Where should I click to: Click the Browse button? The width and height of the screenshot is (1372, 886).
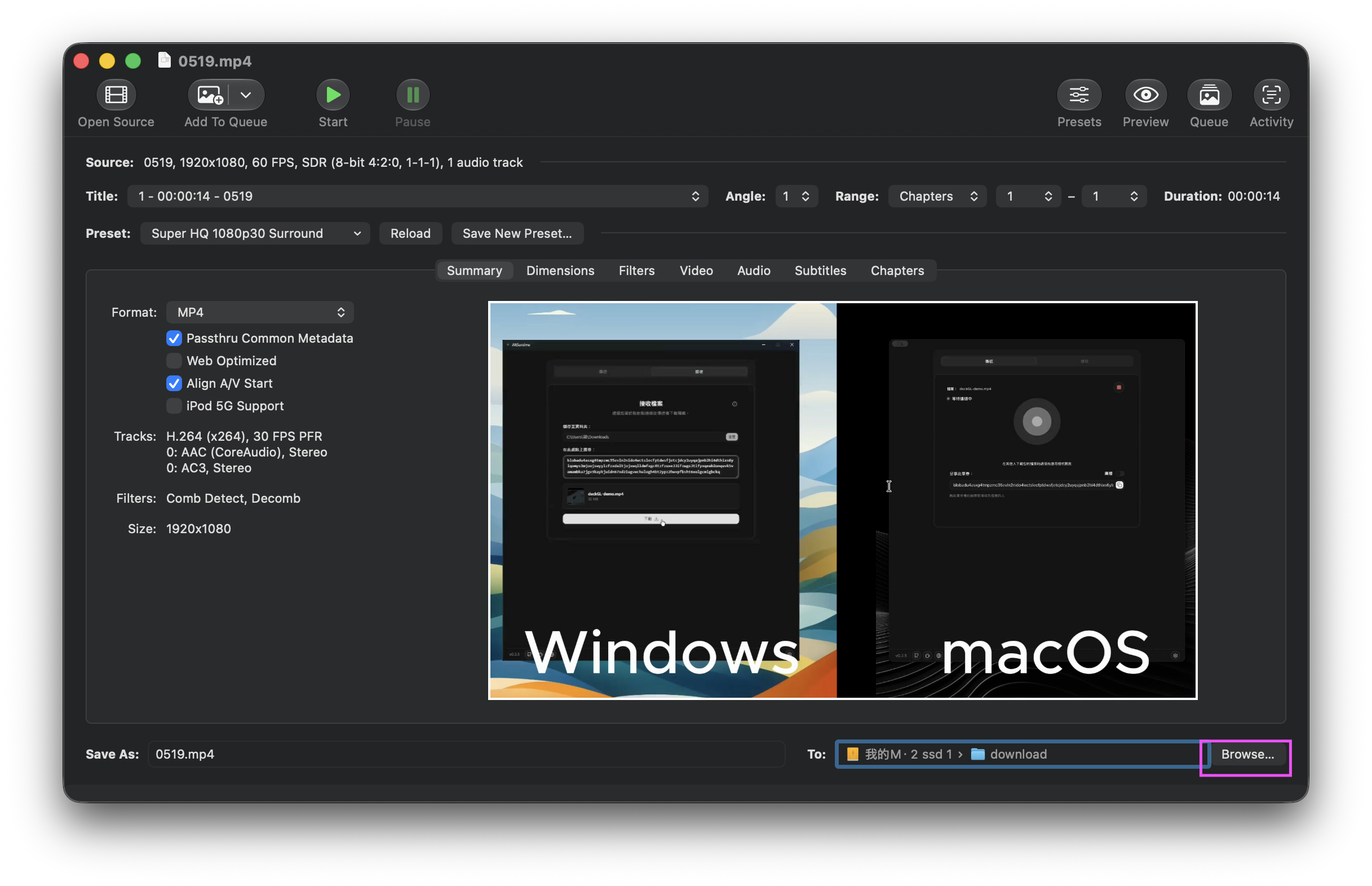1247,754
